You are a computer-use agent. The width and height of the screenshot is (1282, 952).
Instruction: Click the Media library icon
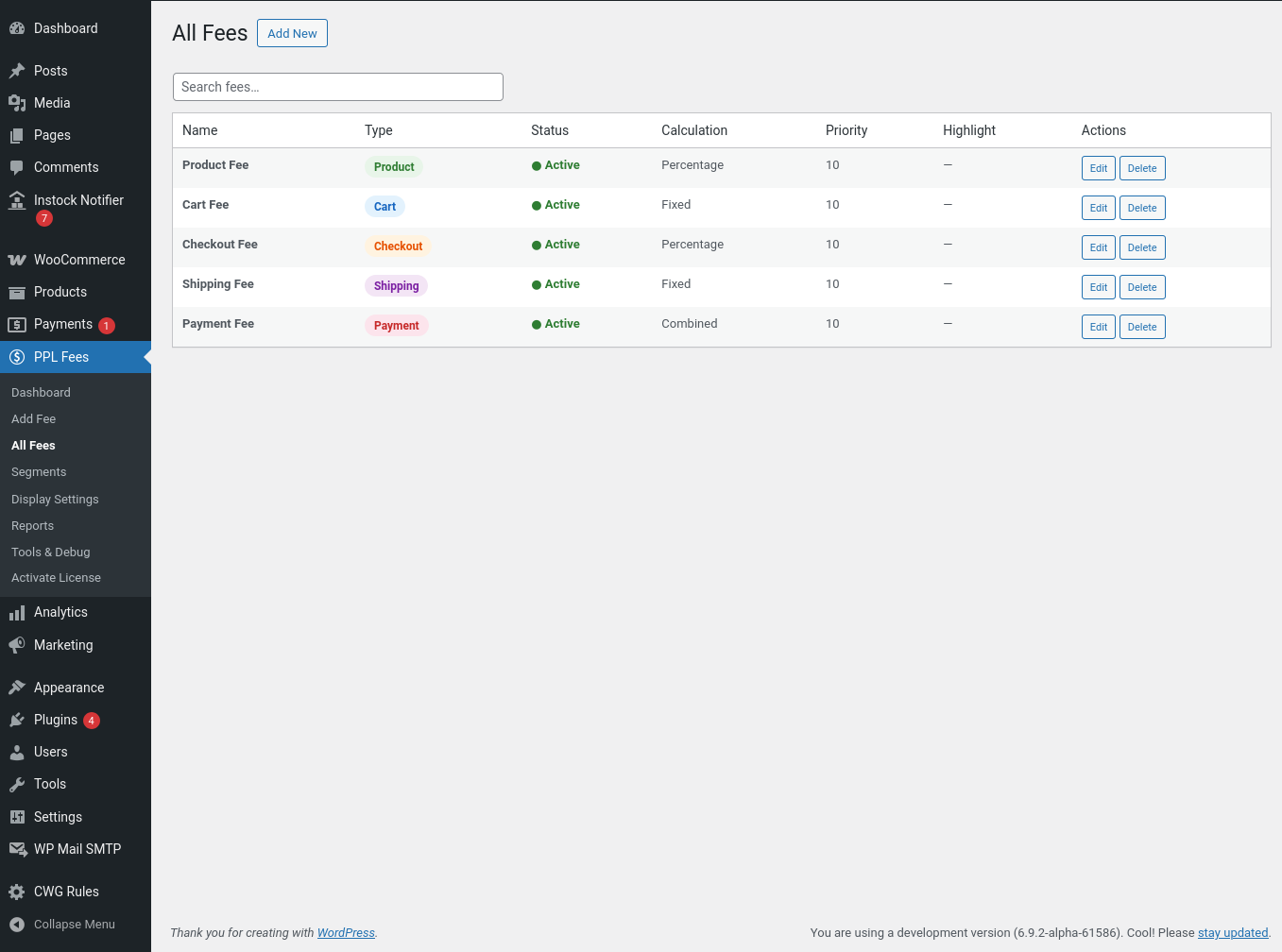(x=17, y=103)
